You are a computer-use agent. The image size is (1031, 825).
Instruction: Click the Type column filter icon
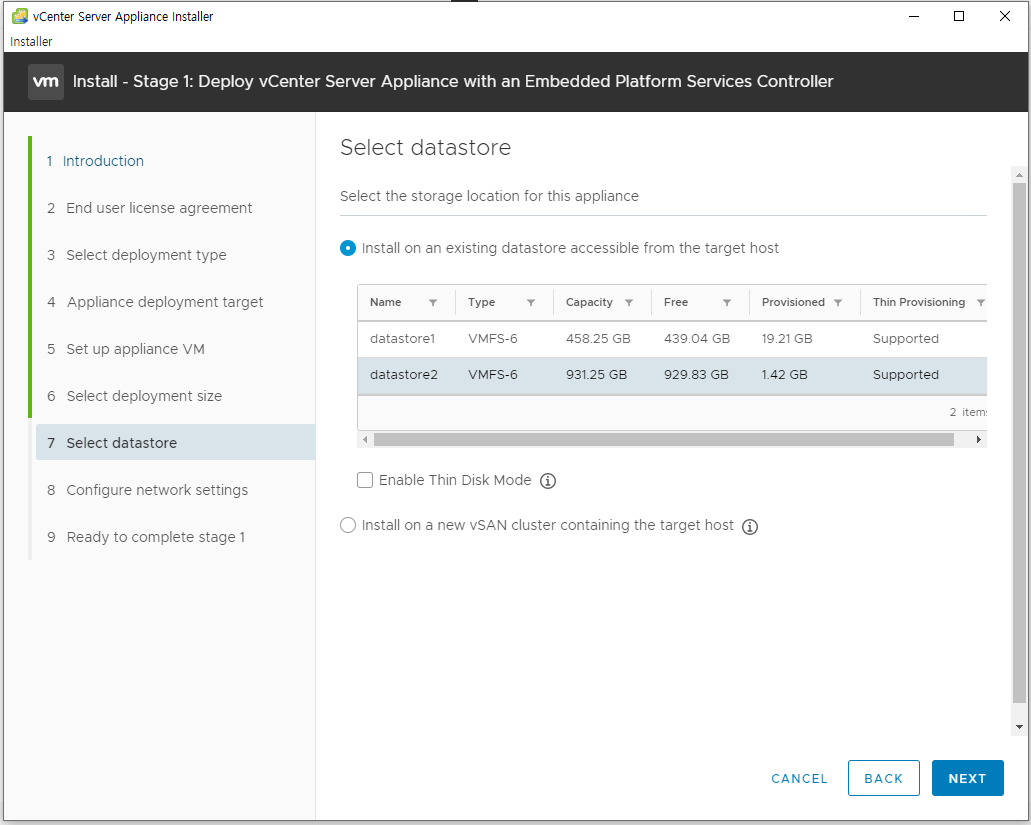coord(531,303)
